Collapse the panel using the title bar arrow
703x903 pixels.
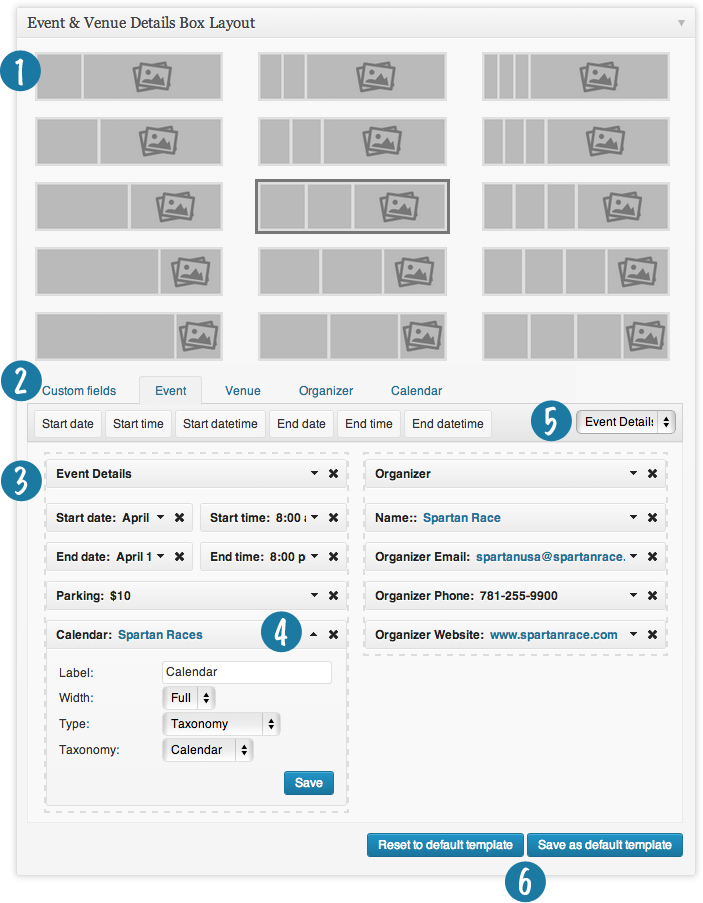(681, 22)
